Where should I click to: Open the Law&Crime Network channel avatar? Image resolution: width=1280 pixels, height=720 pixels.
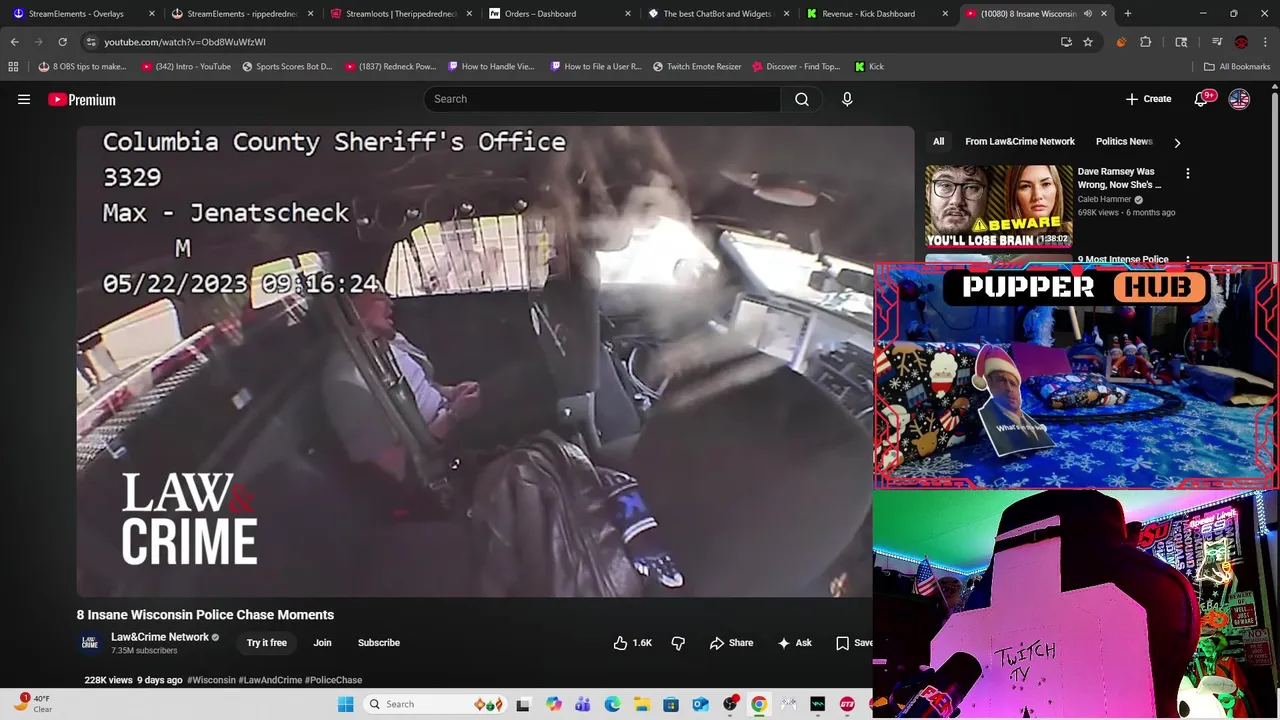[x=90, y=643]
